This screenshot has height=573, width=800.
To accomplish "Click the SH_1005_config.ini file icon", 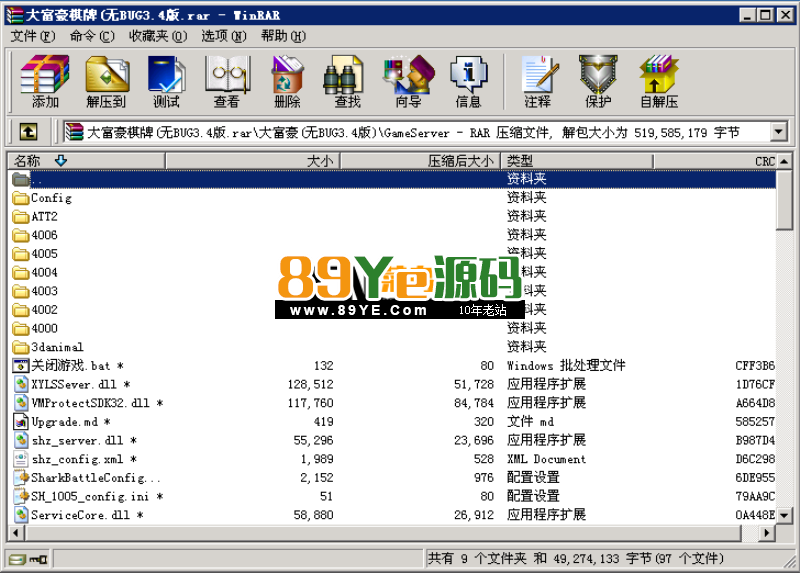I will point(21,496).
